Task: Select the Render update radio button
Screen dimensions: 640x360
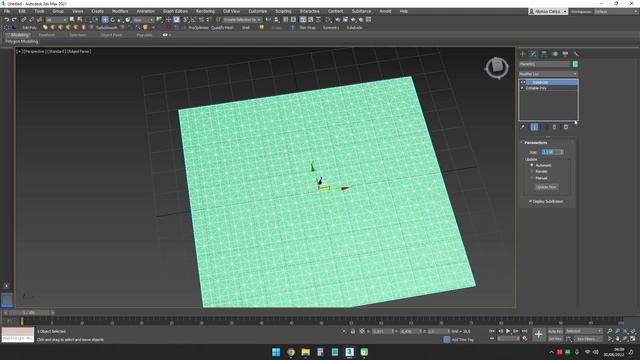Action: click(532, 171)
